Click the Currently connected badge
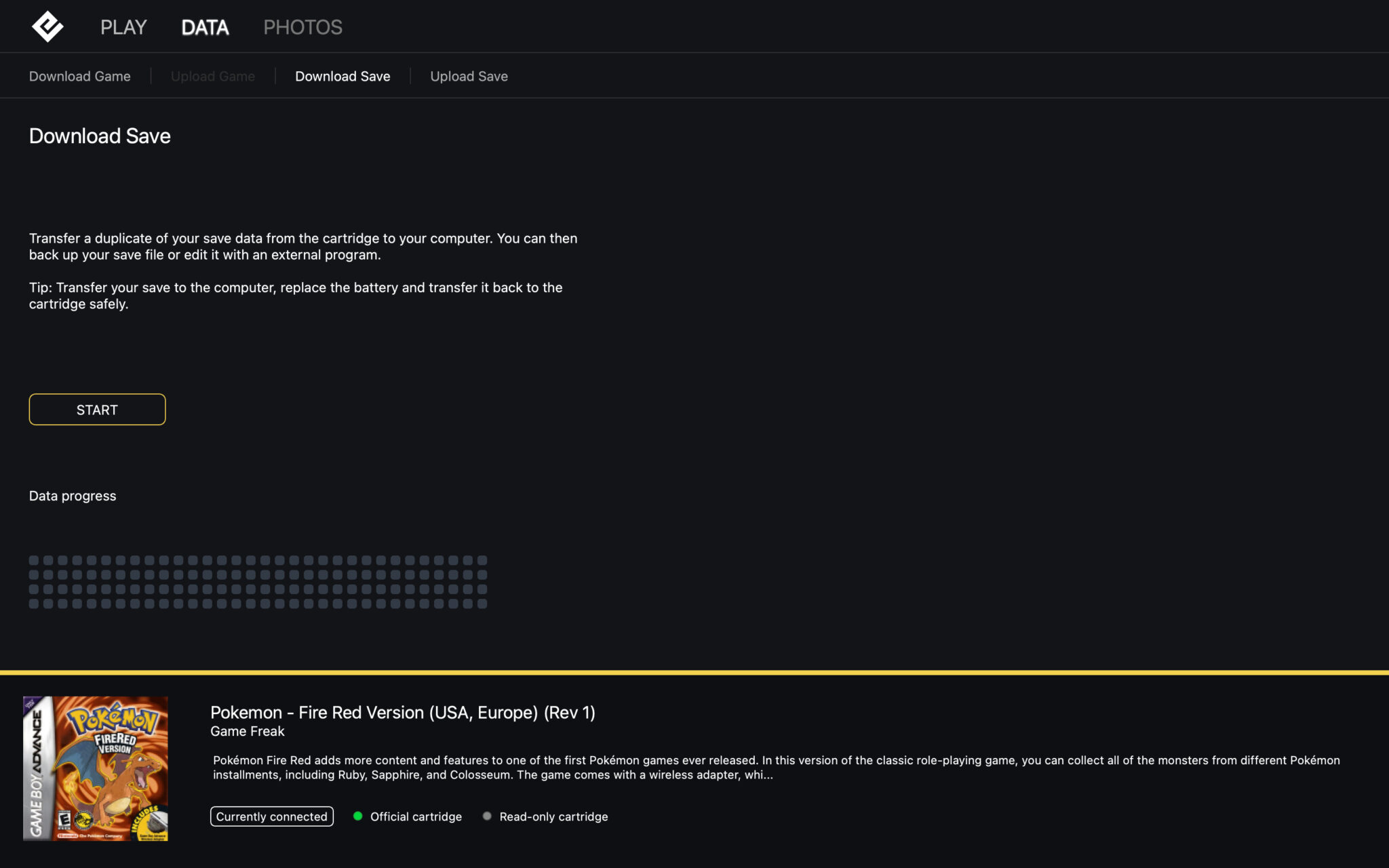 [271, 816]
